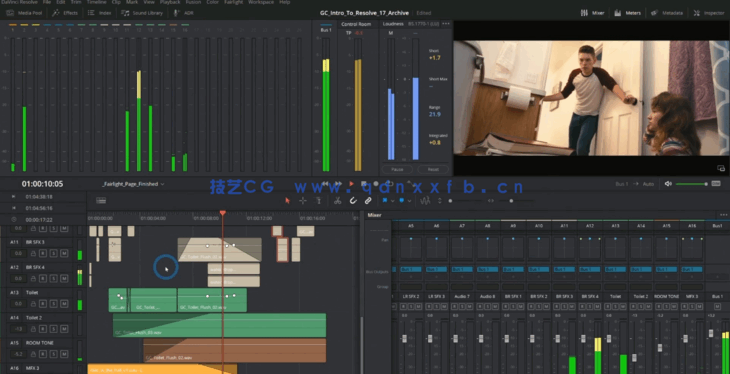Click the Bus 1 master fader handle
Viewport: 730px width, 374px height.
711,332
